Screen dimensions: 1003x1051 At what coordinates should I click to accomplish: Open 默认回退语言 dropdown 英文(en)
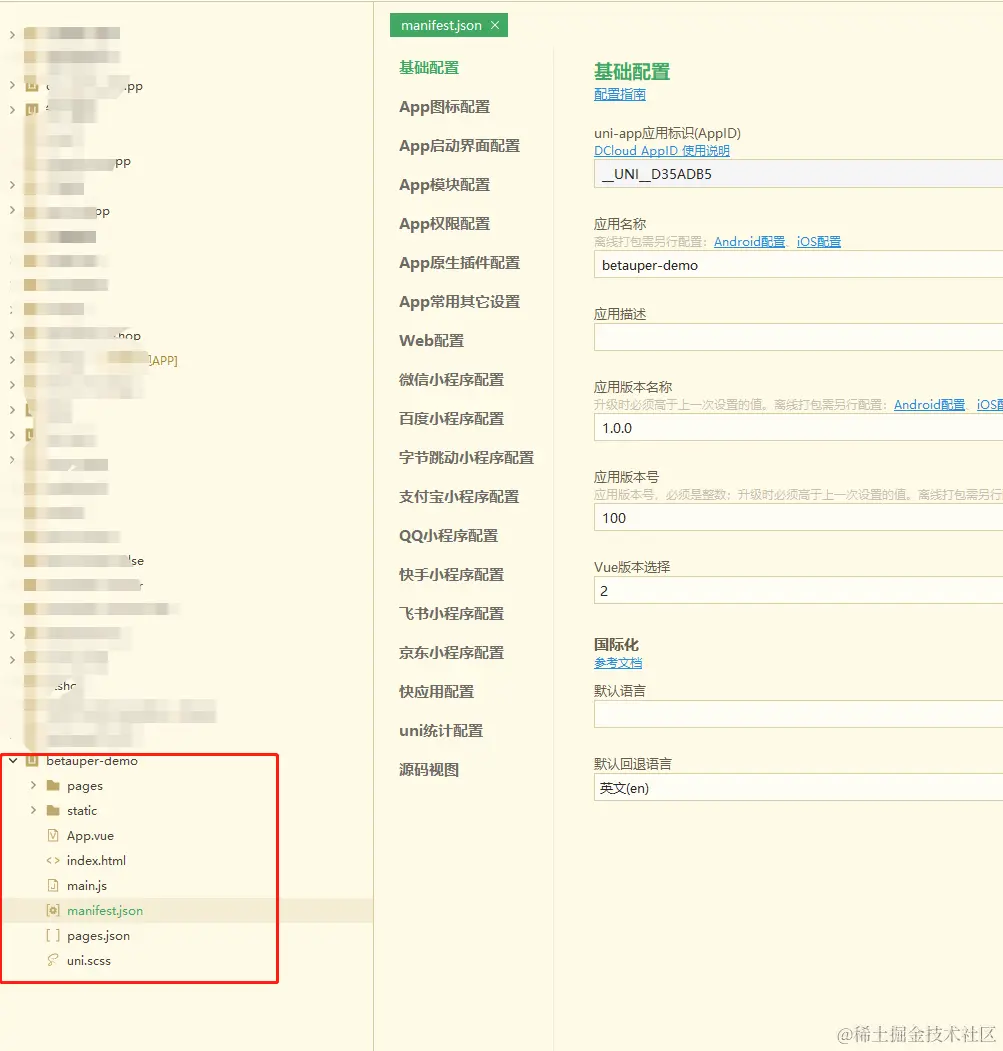click(798, 788)
